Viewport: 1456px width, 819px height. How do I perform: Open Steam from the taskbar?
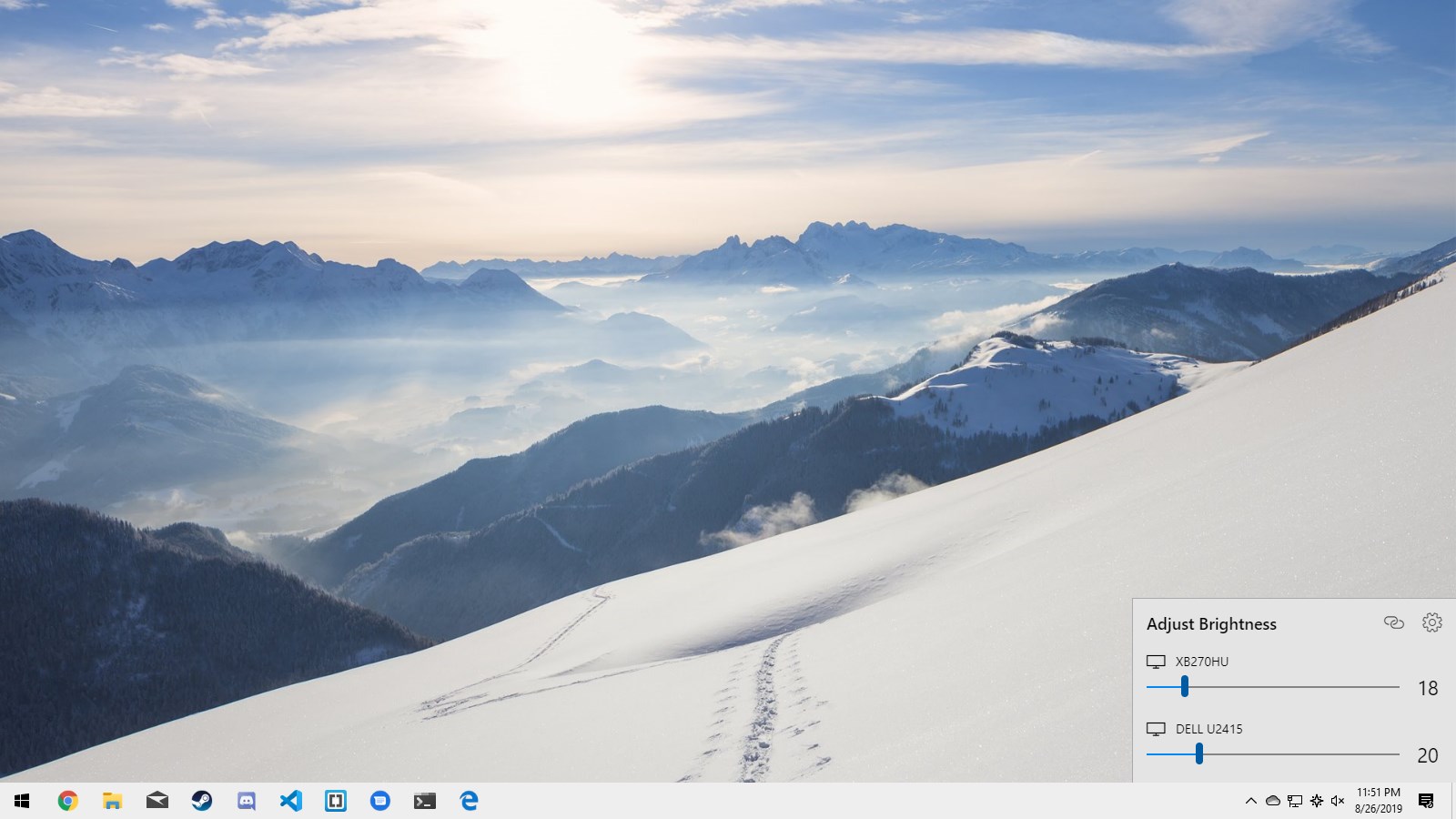(x=202, y=802)
